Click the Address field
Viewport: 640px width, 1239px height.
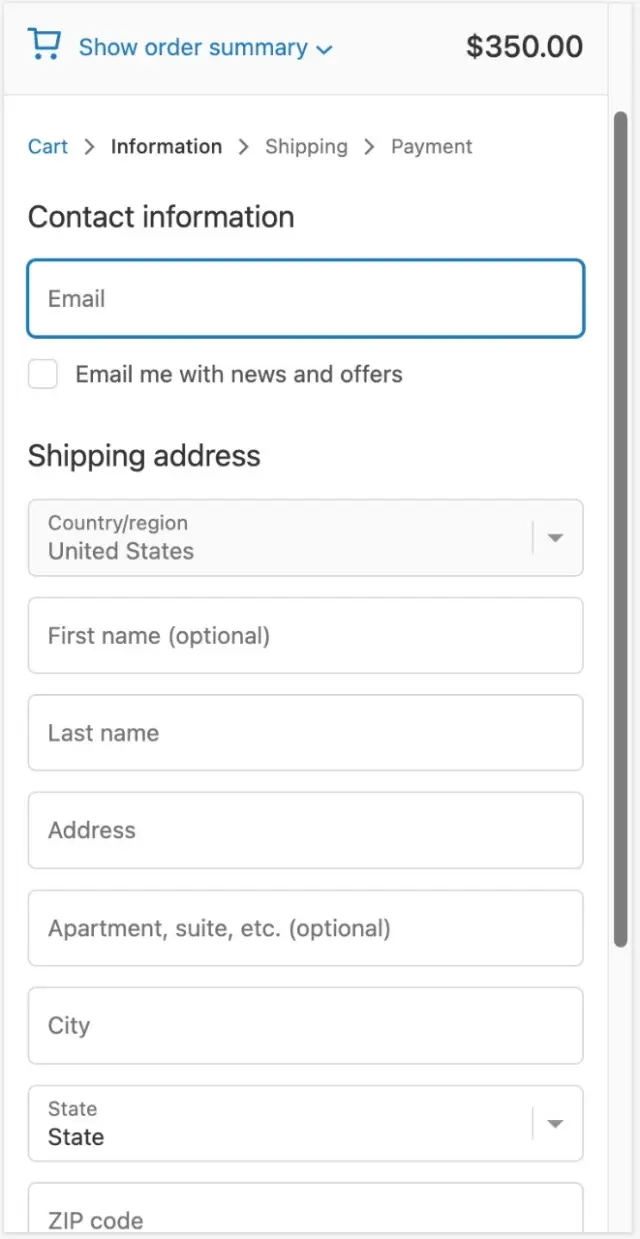click(306, 830)
